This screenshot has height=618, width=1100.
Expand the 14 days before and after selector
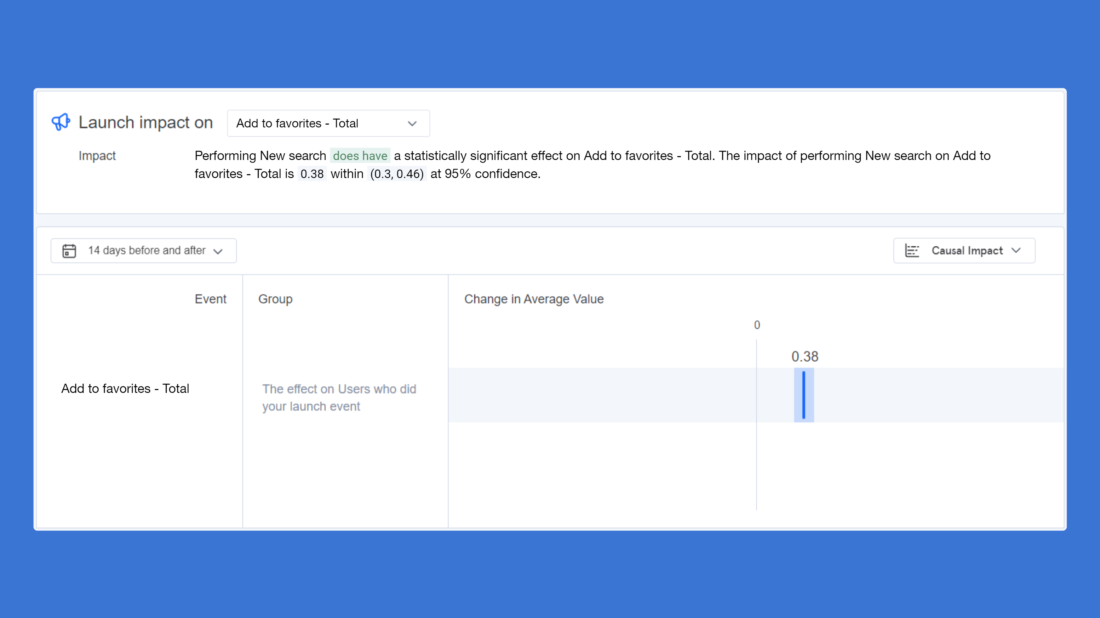[143, 250]
